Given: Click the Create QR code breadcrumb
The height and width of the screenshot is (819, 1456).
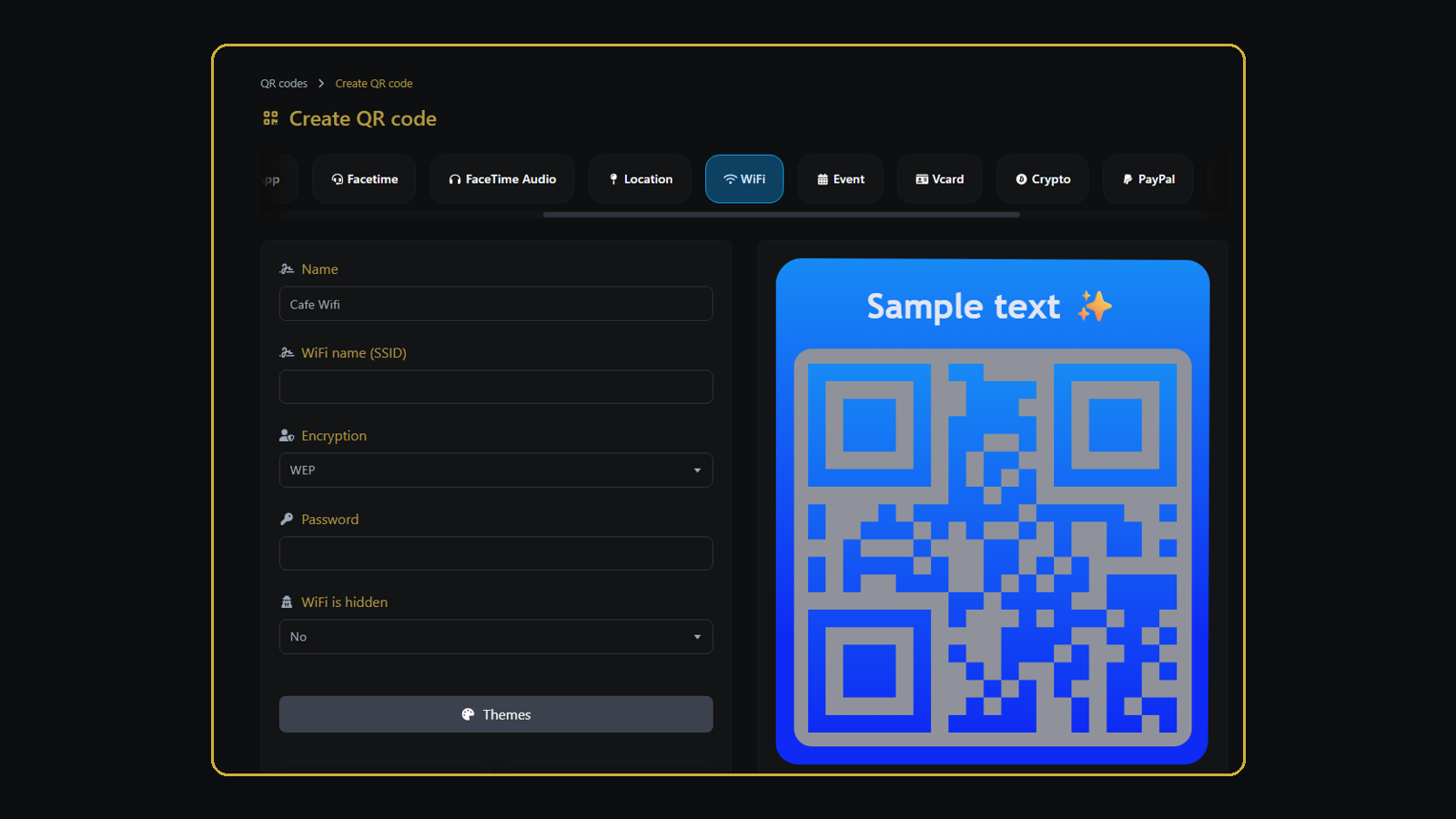Looking at the screenshot, I should tap(374, 84).
